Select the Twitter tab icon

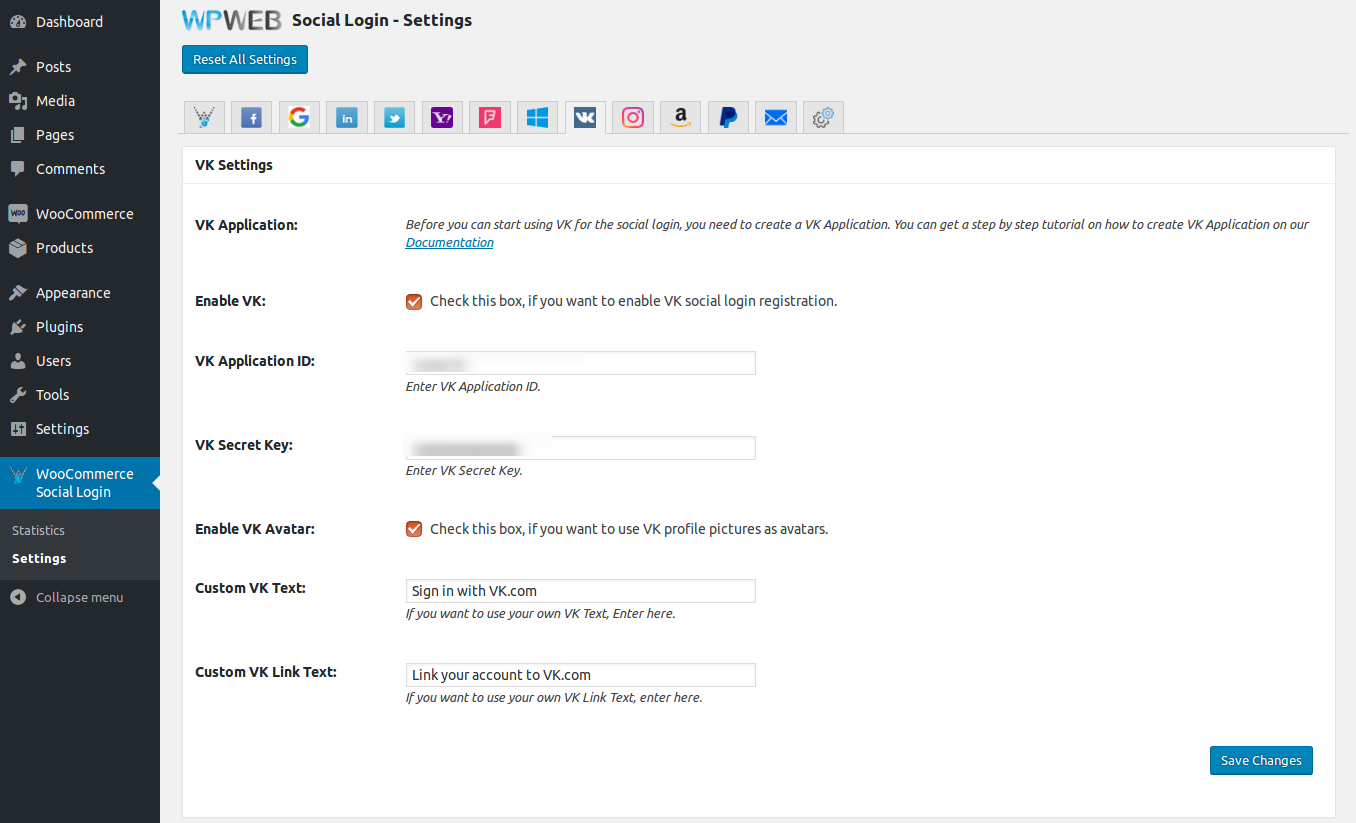pos(395,118)
